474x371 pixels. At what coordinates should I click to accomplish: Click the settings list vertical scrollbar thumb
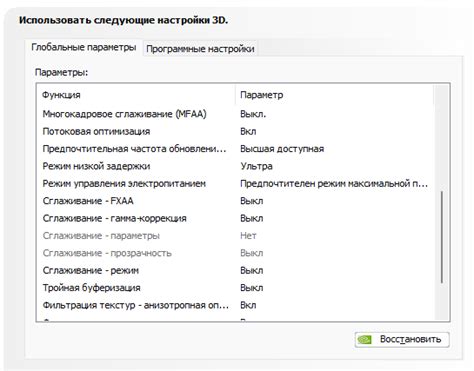442,237
